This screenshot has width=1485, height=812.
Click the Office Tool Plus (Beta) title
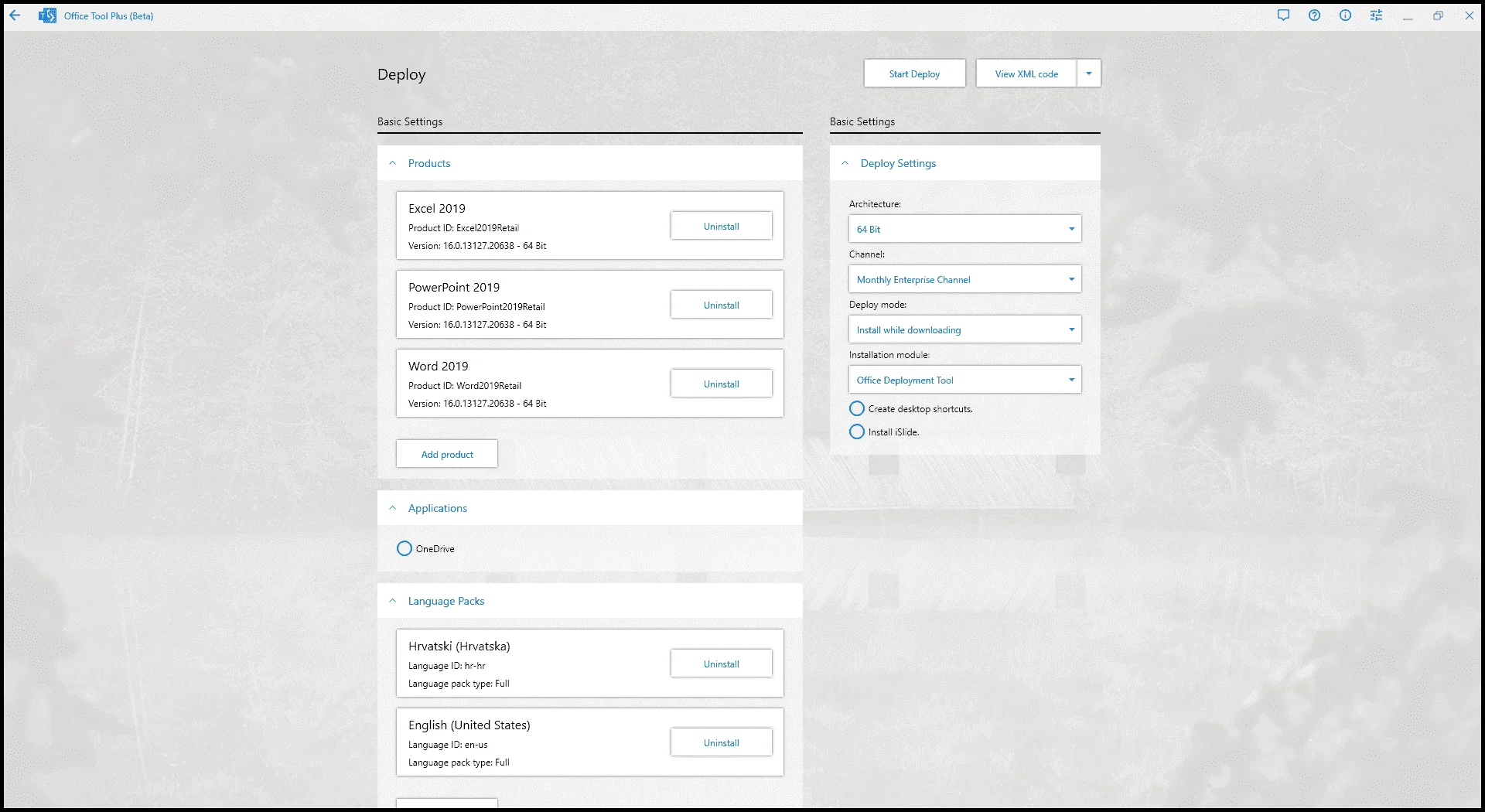click(x=108, y=15)
